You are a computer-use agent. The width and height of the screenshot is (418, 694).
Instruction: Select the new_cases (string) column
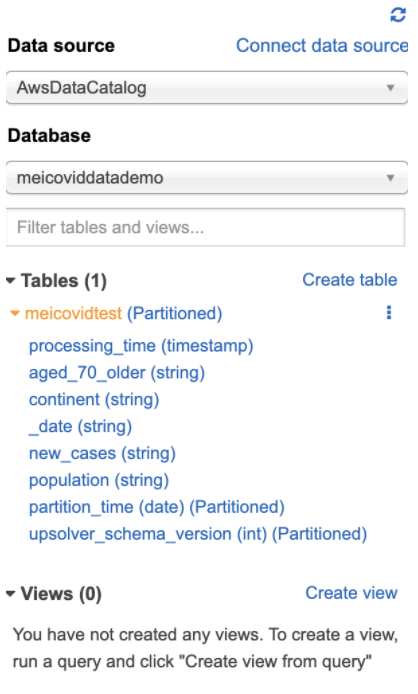(102, 454)
